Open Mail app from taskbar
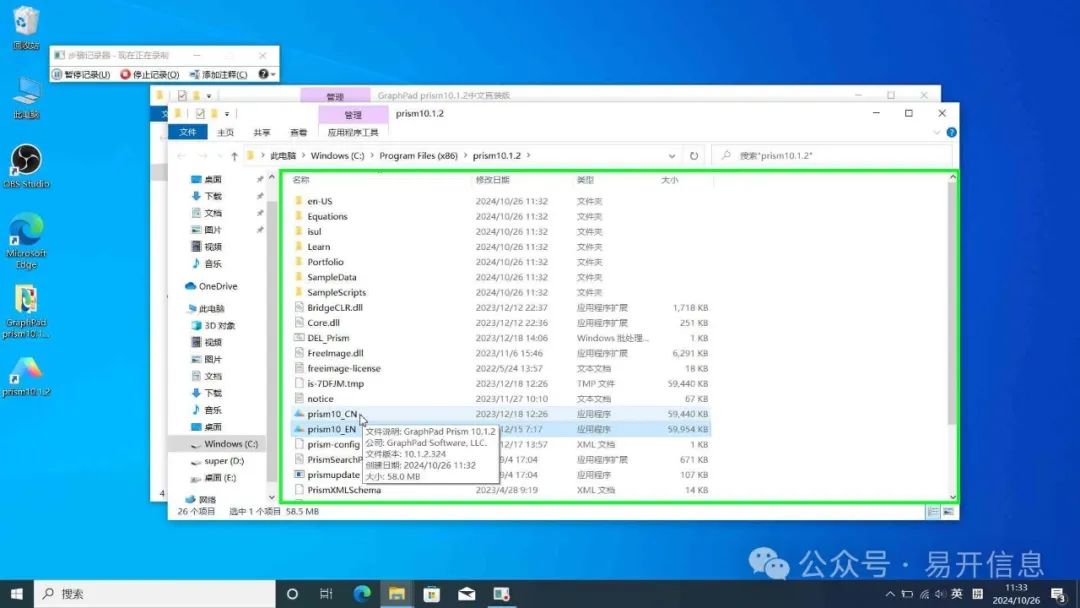This screenshot has height=608, width=1080. (467, 594)
